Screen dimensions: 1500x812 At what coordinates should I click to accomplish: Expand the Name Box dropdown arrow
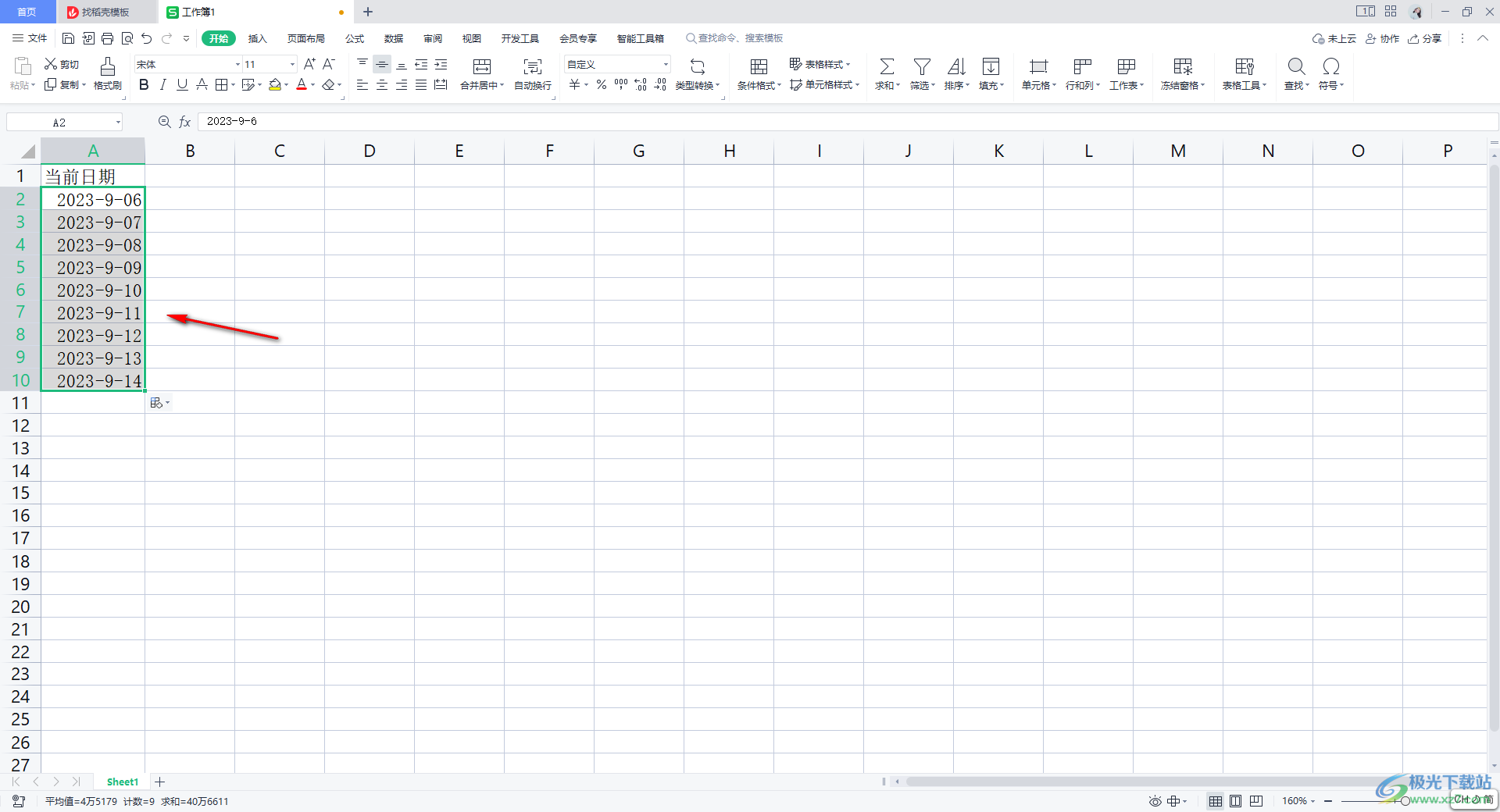[x=118, y=123]
